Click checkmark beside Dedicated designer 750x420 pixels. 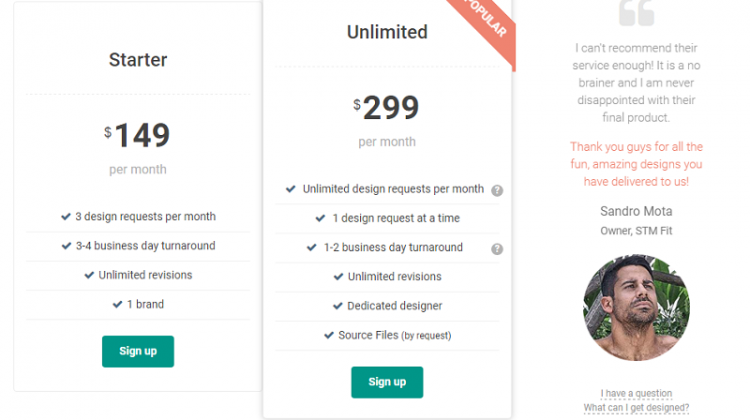(338, 306)
